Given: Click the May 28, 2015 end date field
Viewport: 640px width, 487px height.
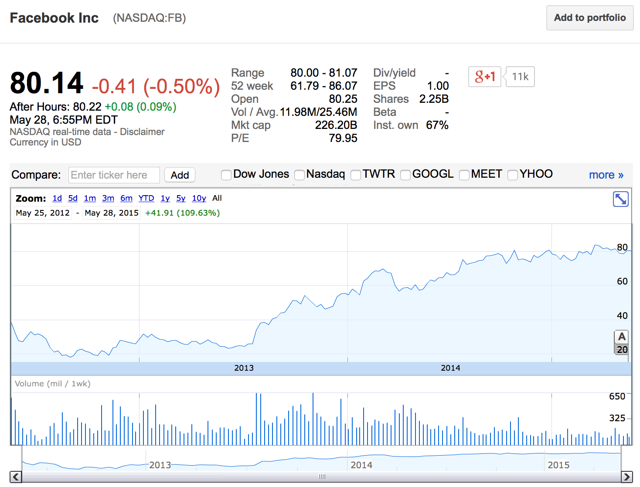Looking at the screenshot, I should 111,213.
